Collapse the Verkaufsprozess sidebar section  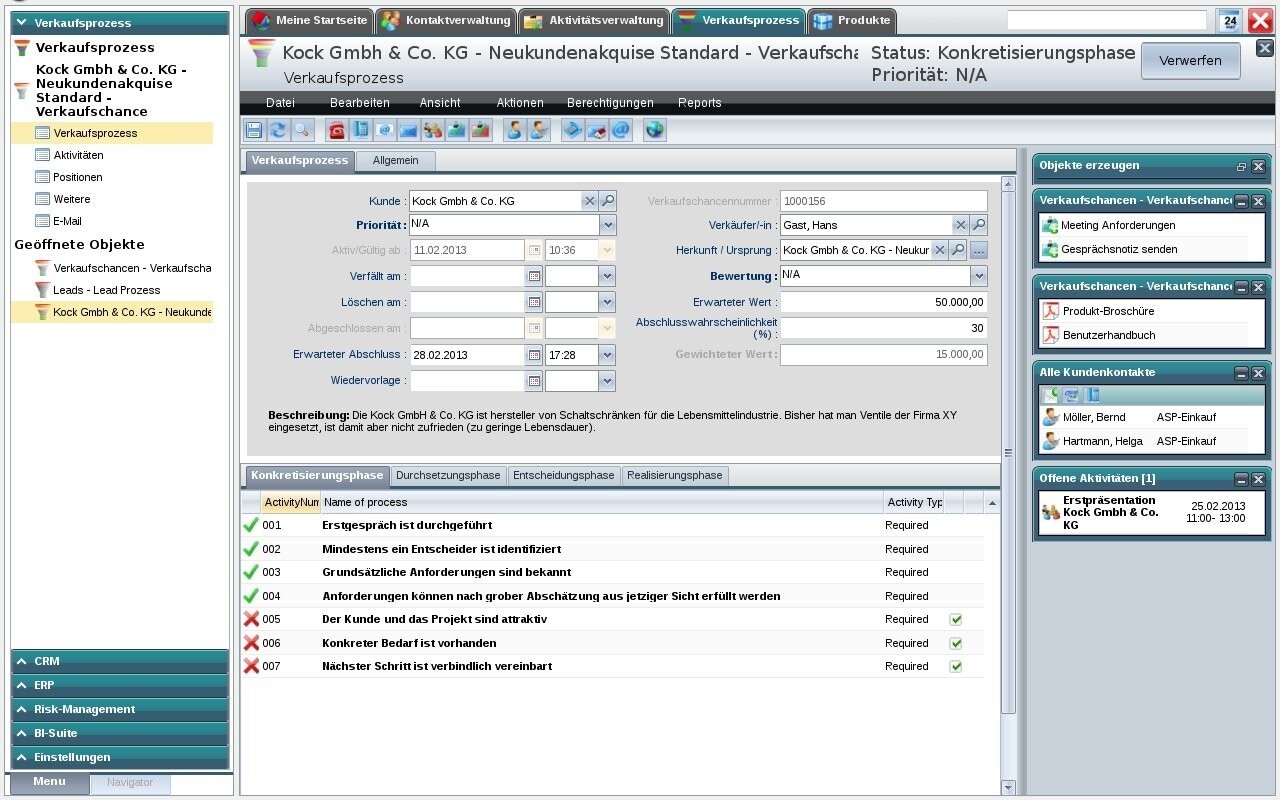click(19, 22)
